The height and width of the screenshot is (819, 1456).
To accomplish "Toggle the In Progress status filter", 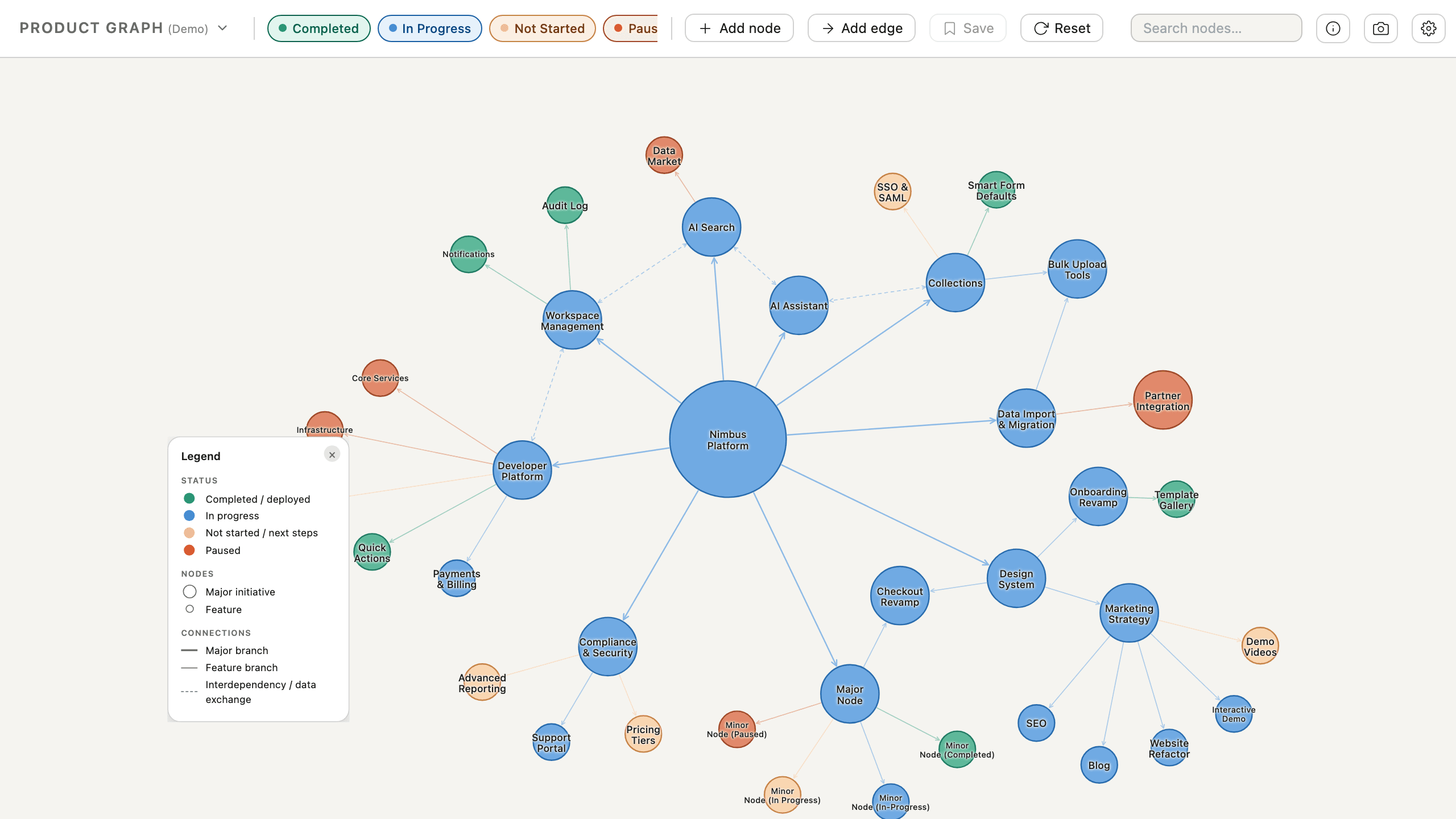I will [x=430, y=28].
